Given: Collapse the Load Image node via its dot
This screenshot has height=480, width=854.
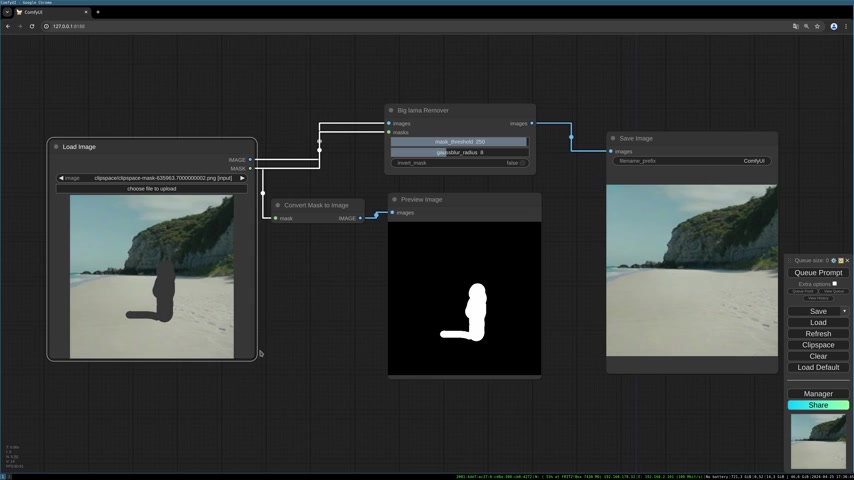Looking at the screenshot, I should (56, 147).
